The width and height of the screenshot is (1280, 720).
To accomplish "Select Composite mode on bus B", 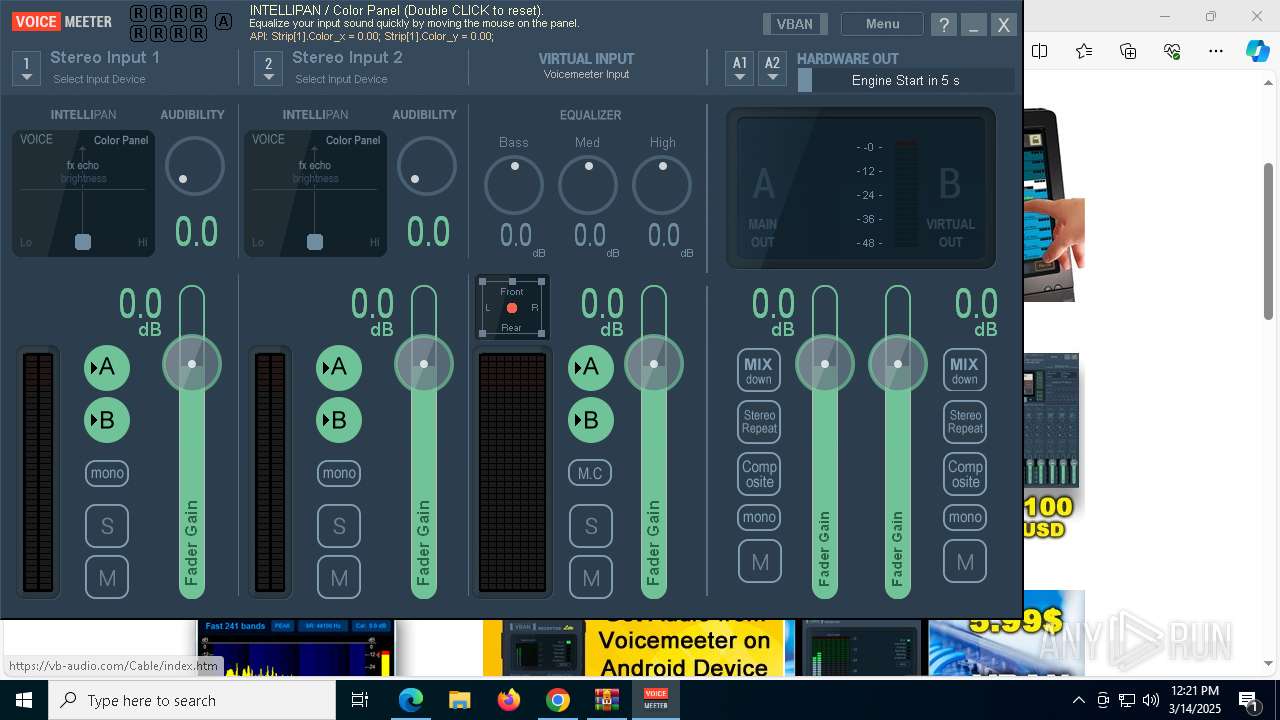I will [965, 474].
